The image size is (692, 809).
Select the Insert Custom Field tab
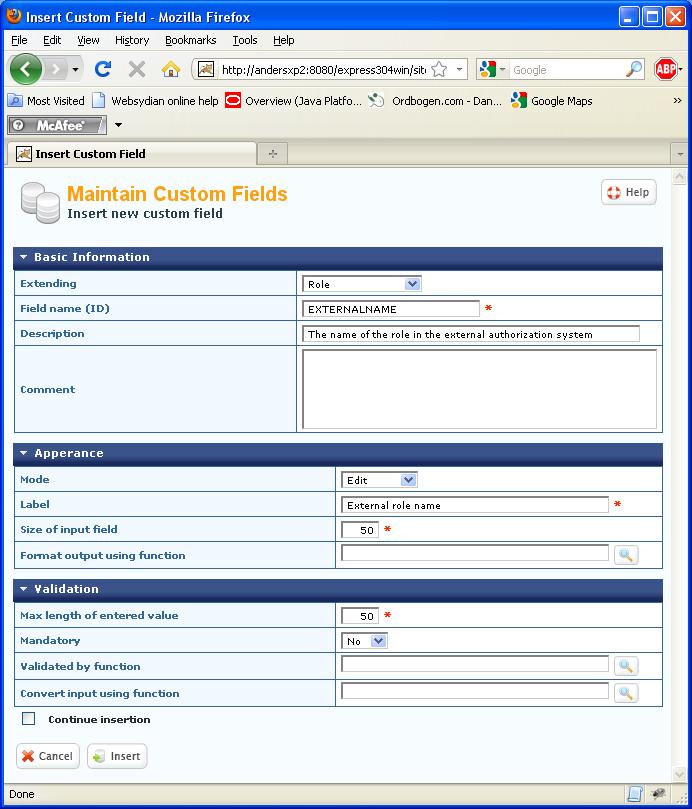click(x=131, y=154)
